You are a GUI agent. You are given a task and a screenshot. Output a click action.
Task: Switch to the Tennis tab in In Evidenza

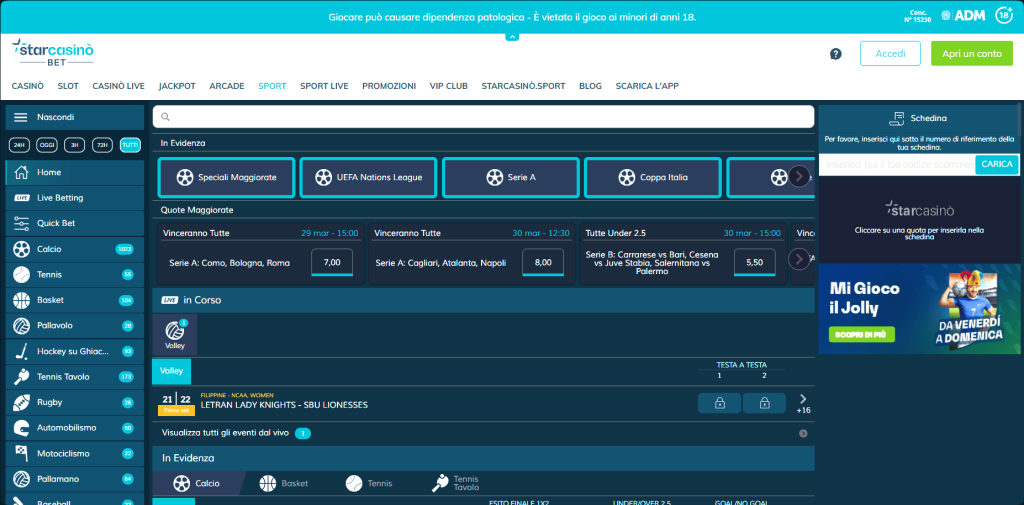pyautogui.click(x=368, y=484)
